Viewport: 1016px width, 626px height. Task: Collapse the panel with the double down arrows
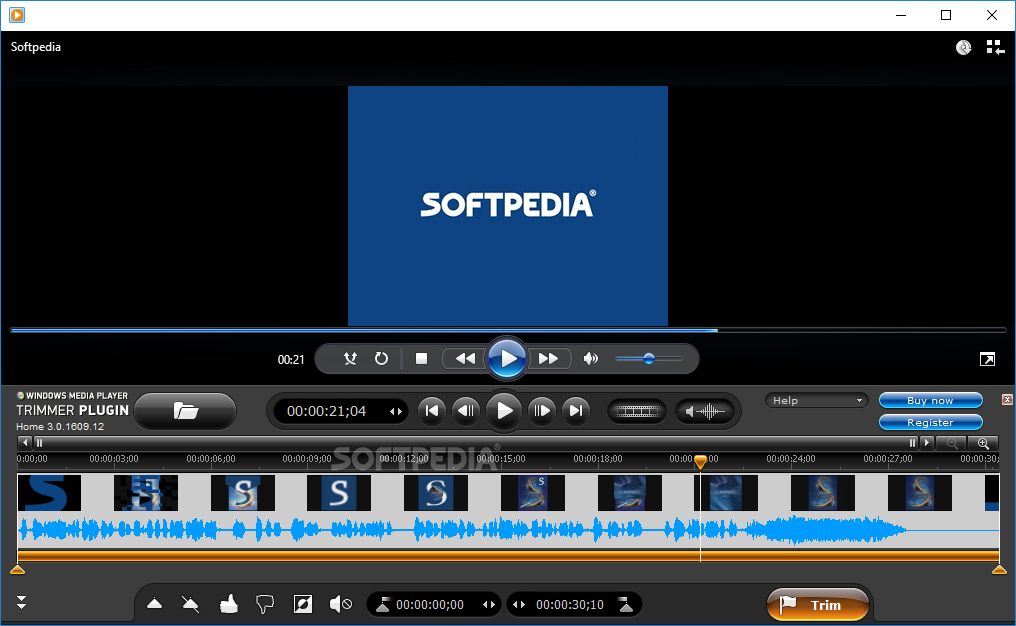[x=21, y=602]
